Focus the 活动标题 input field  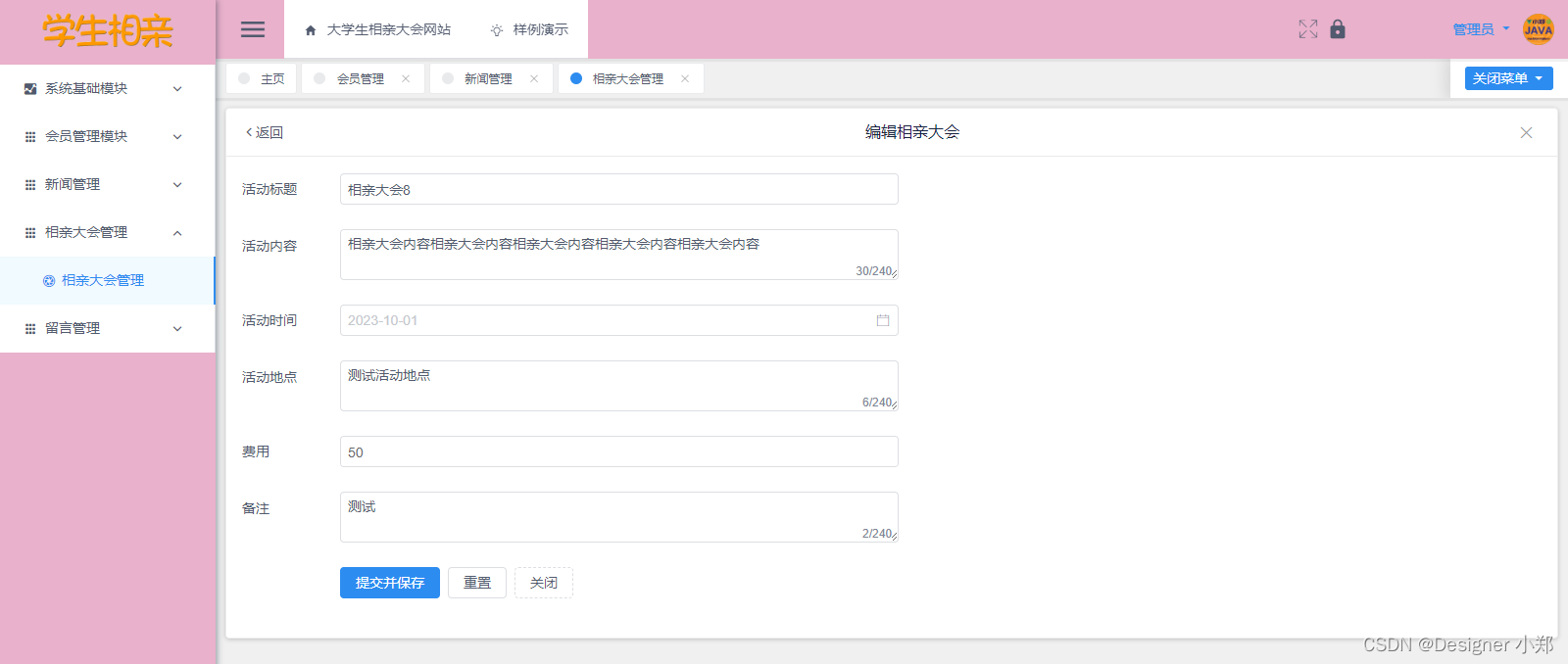point(619,189)
